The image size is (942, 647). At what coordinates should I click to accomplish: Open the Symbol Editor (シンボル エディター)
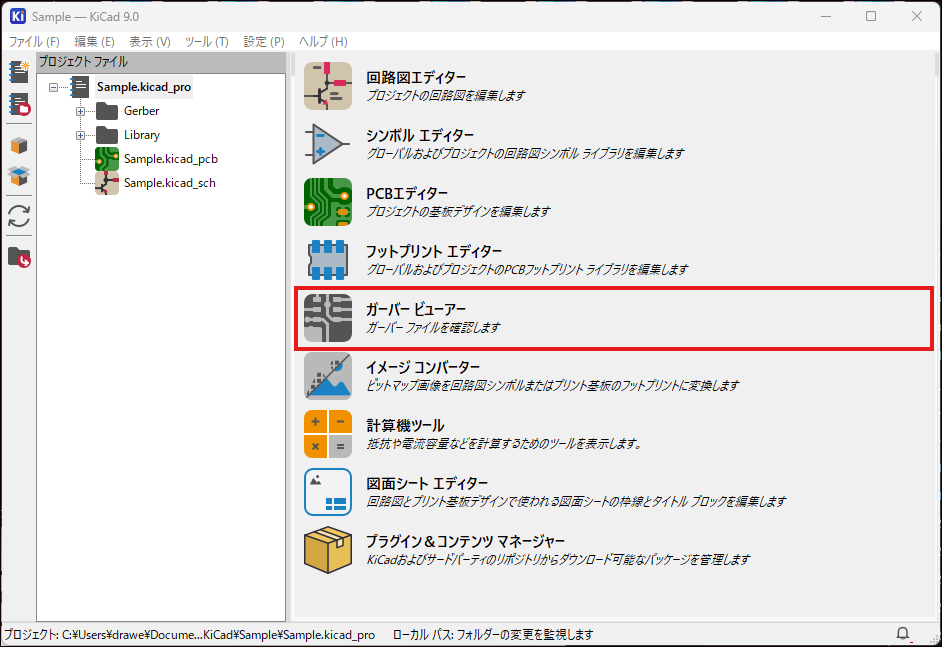point(327,145)
